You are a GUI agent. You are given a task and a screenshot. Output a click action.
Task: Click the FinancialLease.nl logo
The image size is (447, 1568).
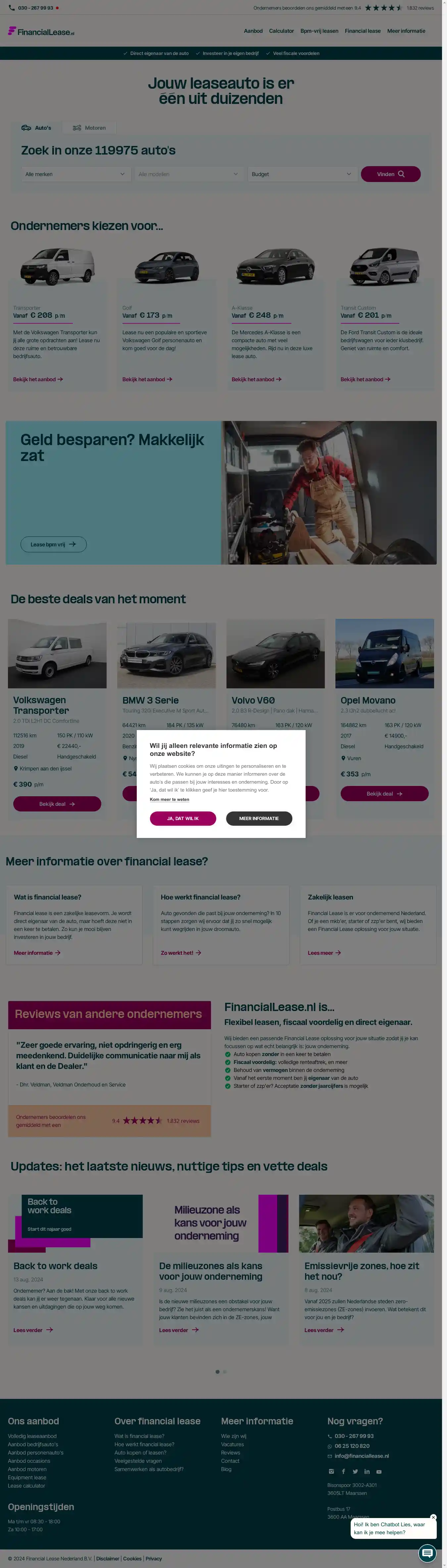(x=41, y=32)
